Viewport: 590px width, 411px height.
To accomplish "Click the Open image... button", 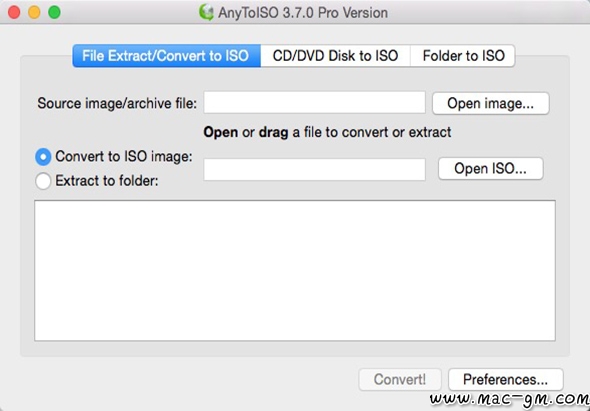I will (x=491, y=103).
